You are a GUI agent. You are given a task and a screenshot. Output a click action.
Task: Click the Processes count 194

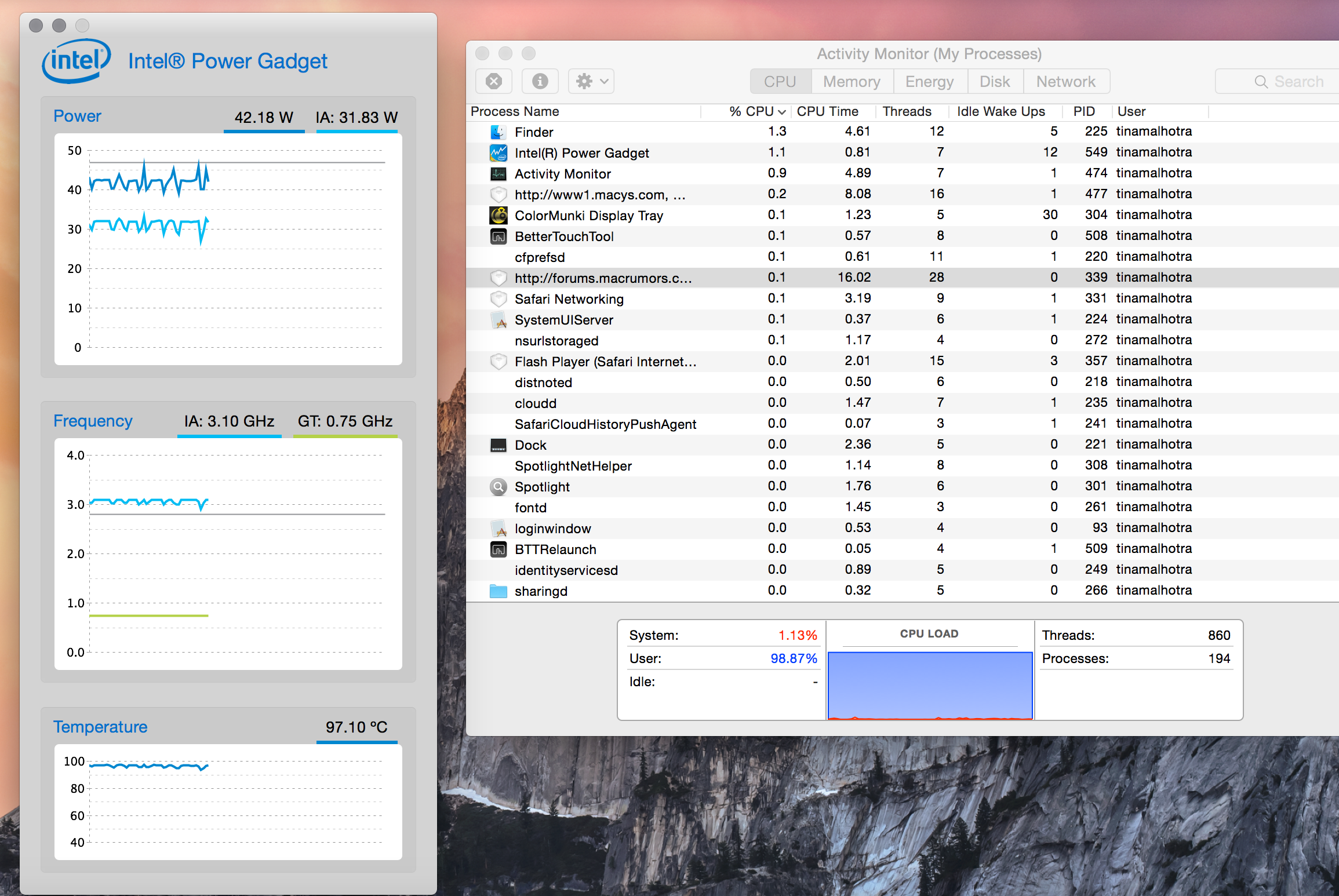1219,659
